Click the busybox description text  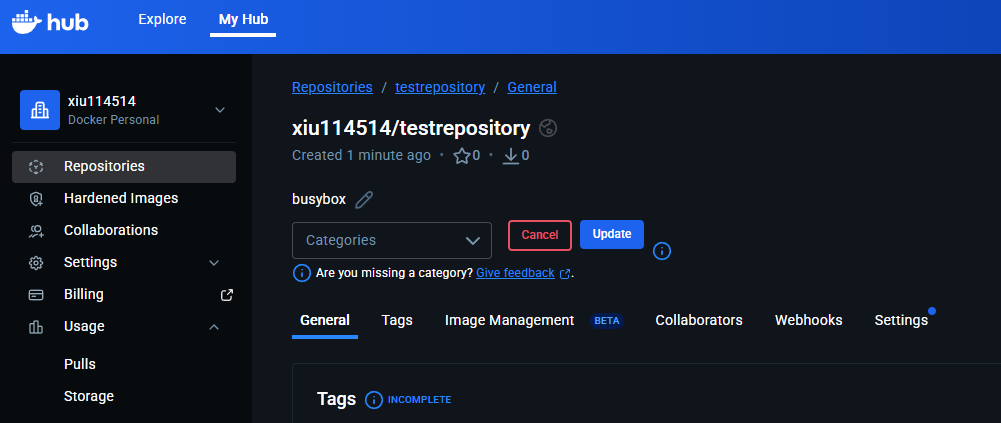coord(319,200)
